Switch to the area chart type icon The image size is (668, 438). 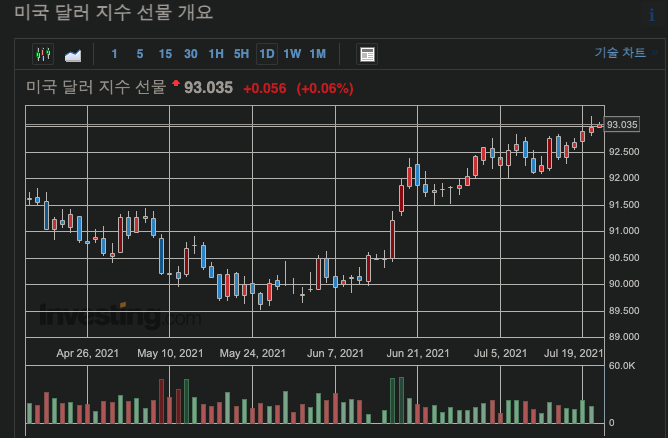[73, 55]
